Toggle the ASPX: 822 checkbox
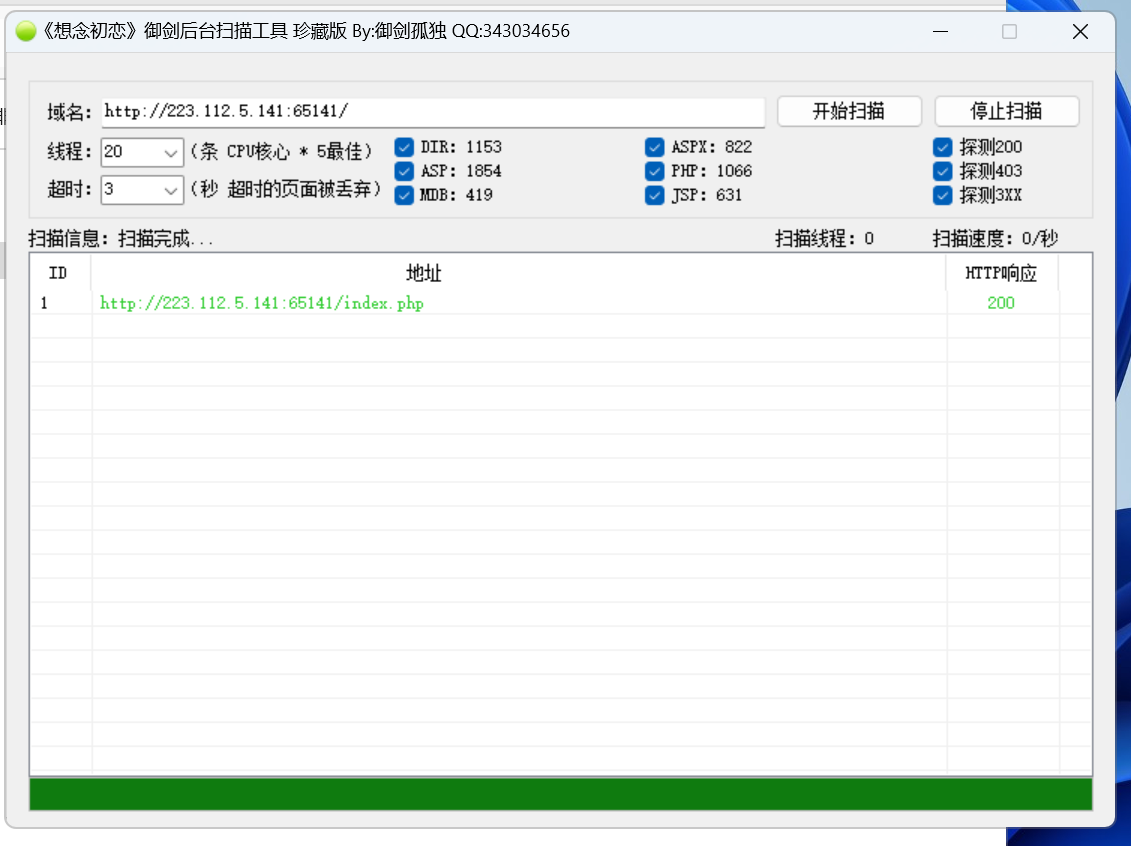Viewport: 1131px width, 846px height. point(654,147)
